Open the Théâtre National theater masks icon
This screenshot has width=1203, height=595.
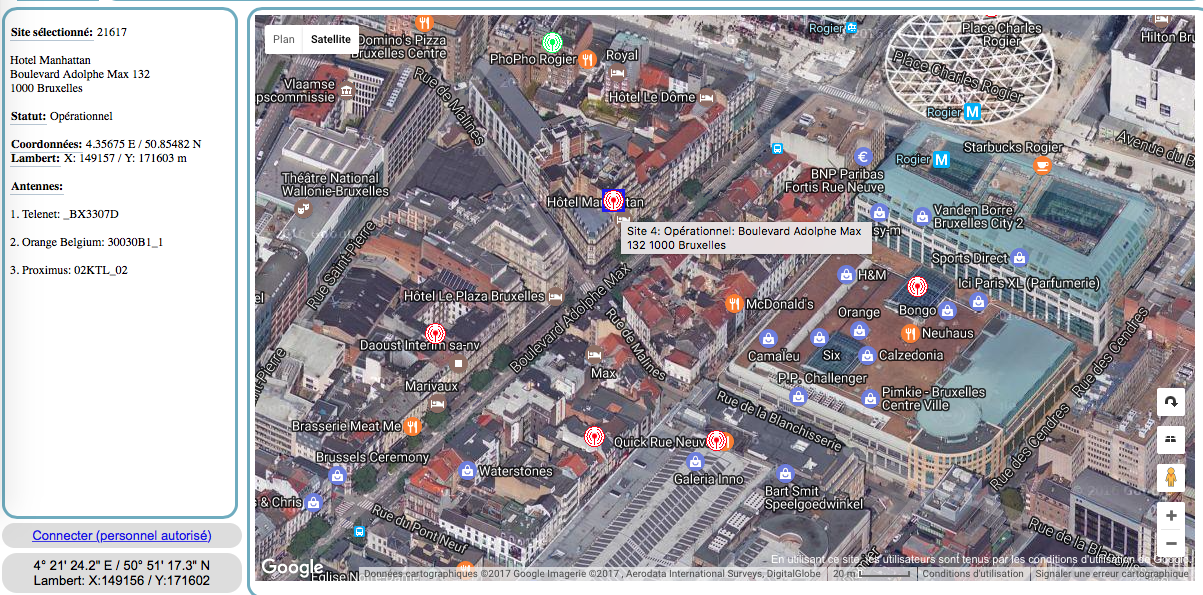tap(305, 209)
